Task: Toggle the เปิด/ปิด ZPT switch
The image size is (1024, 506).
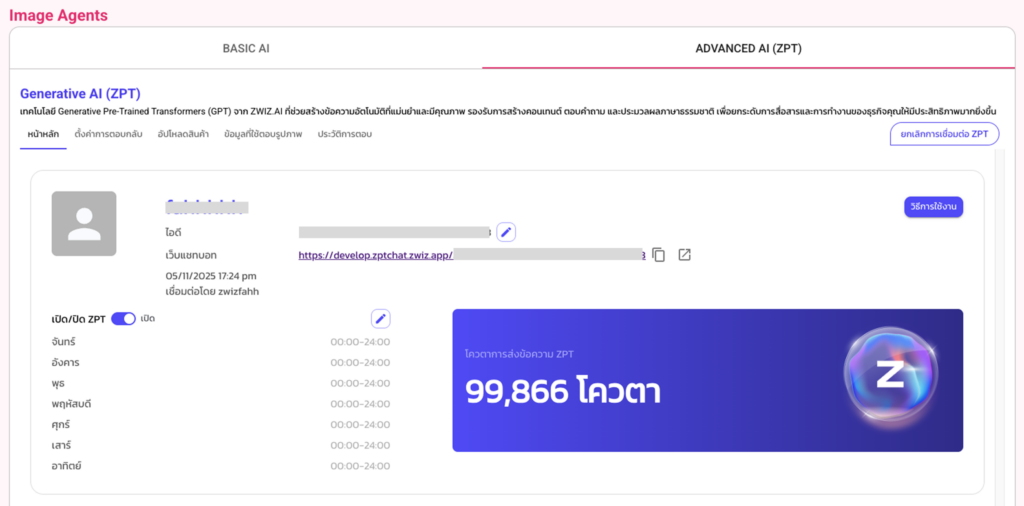Action: [123, 319]
